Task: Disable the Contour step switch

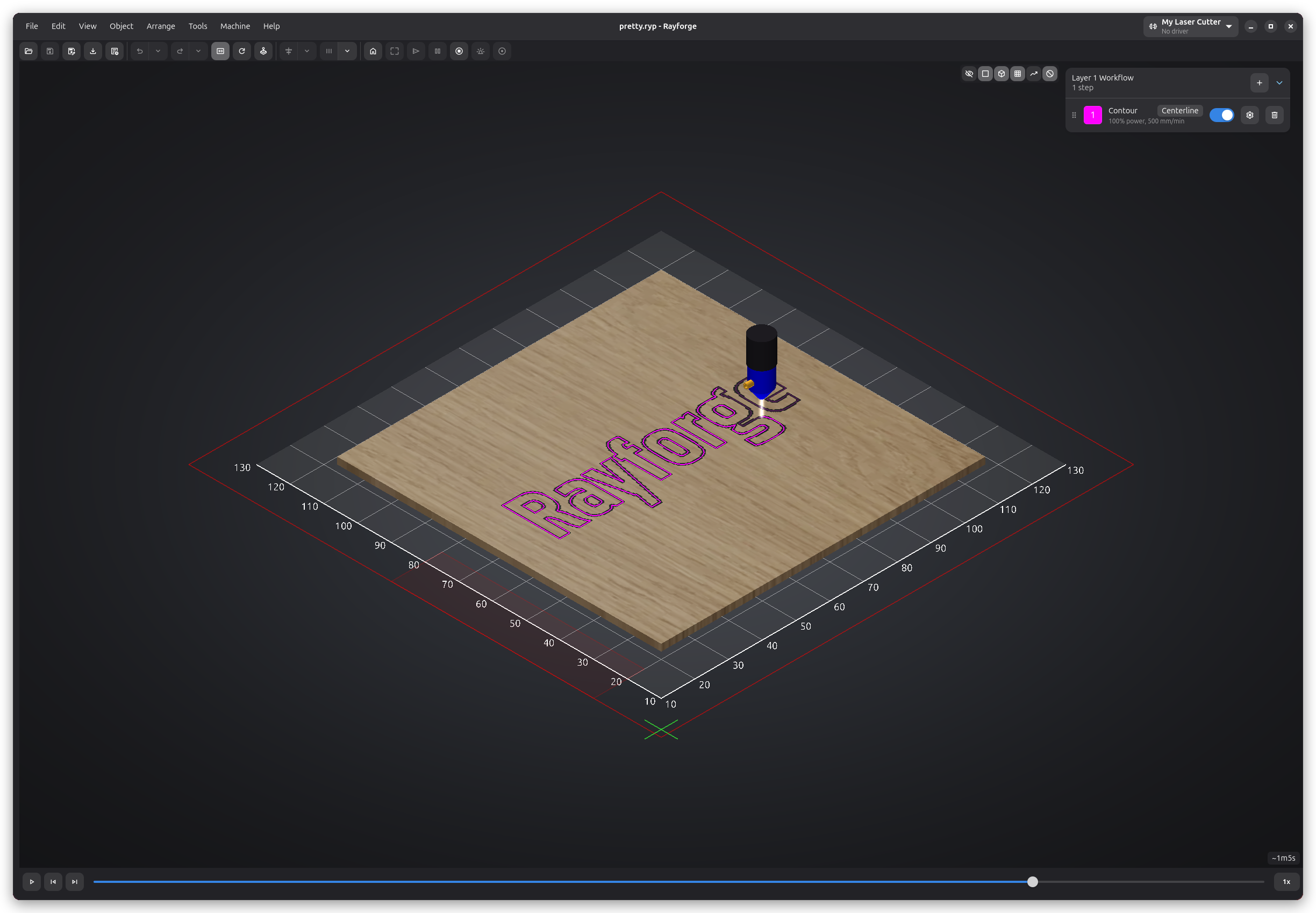Action: [x=1221, y=115]
